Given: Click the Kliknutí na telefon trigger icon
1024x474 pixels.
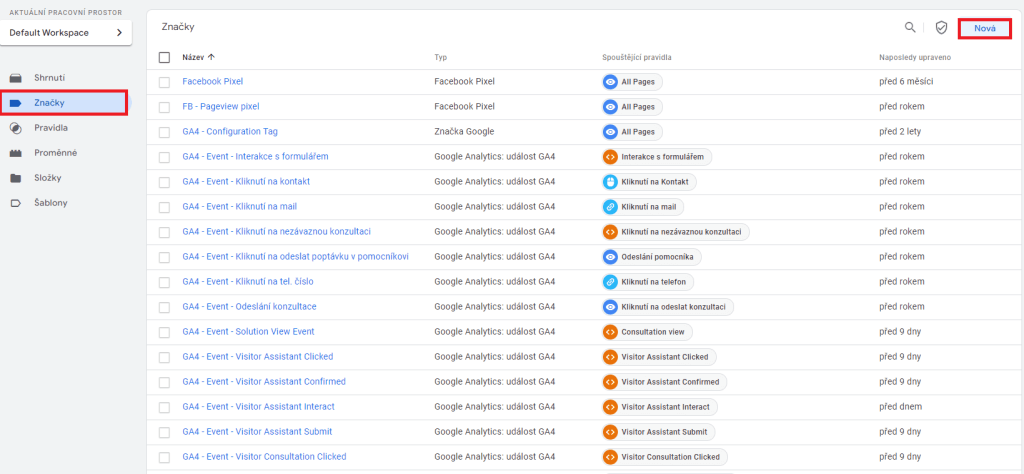Looking at the screenshot, I should pos(610,282).
